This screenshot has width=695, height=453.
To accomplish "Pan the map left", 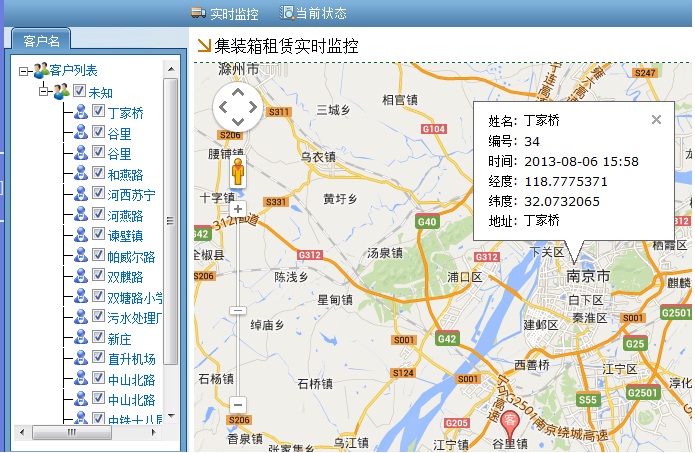I will 223,107.
